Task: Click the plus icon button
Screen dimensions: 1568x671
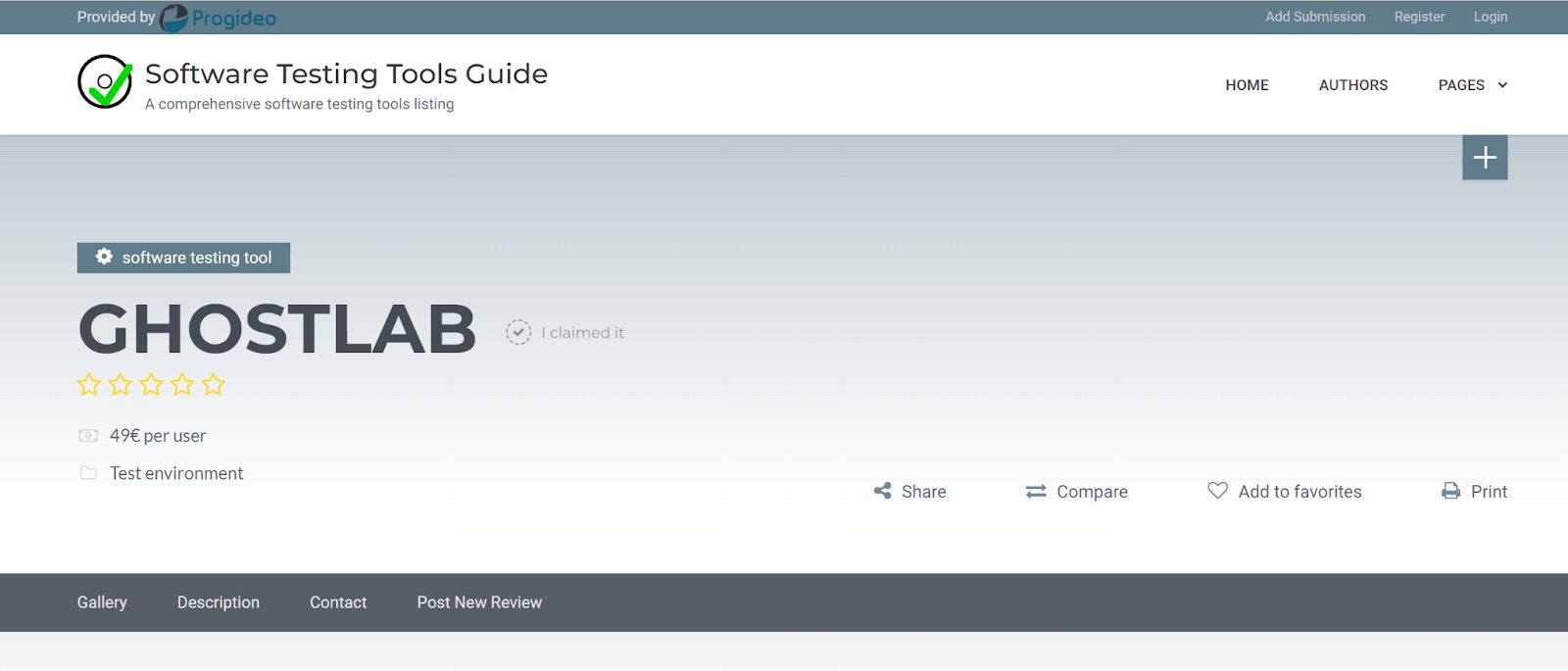Action: [x=1485, y=158]
